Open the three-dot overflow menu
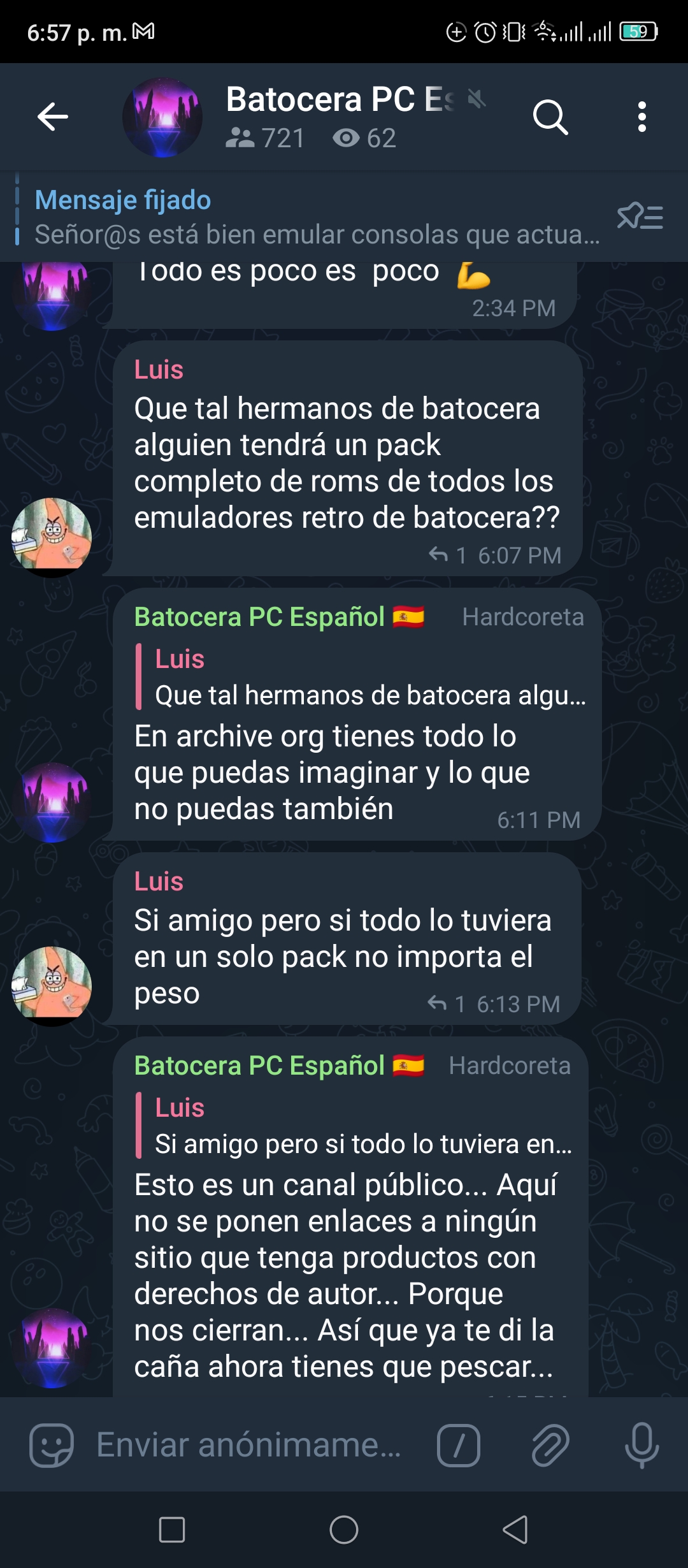Screen dimensions: 688x1568 pos(641,117)
